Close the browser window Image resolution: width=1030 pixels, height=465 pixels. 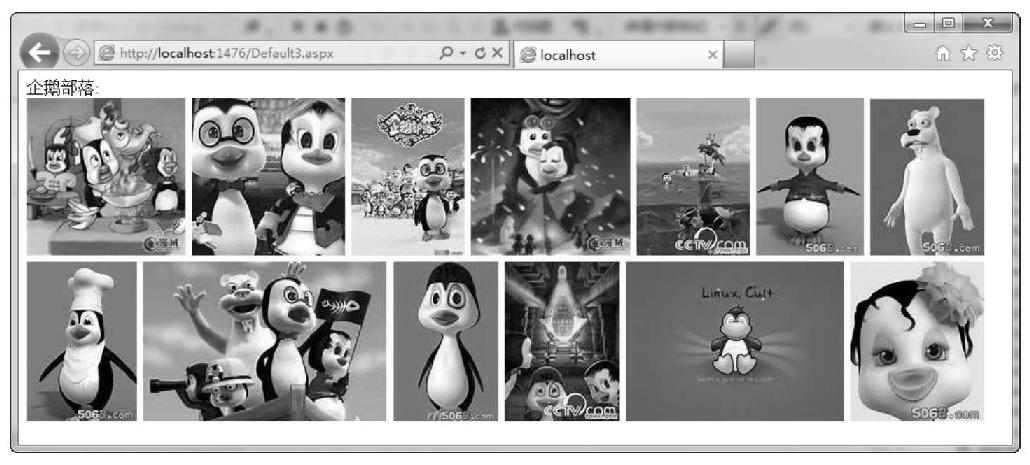987,24
